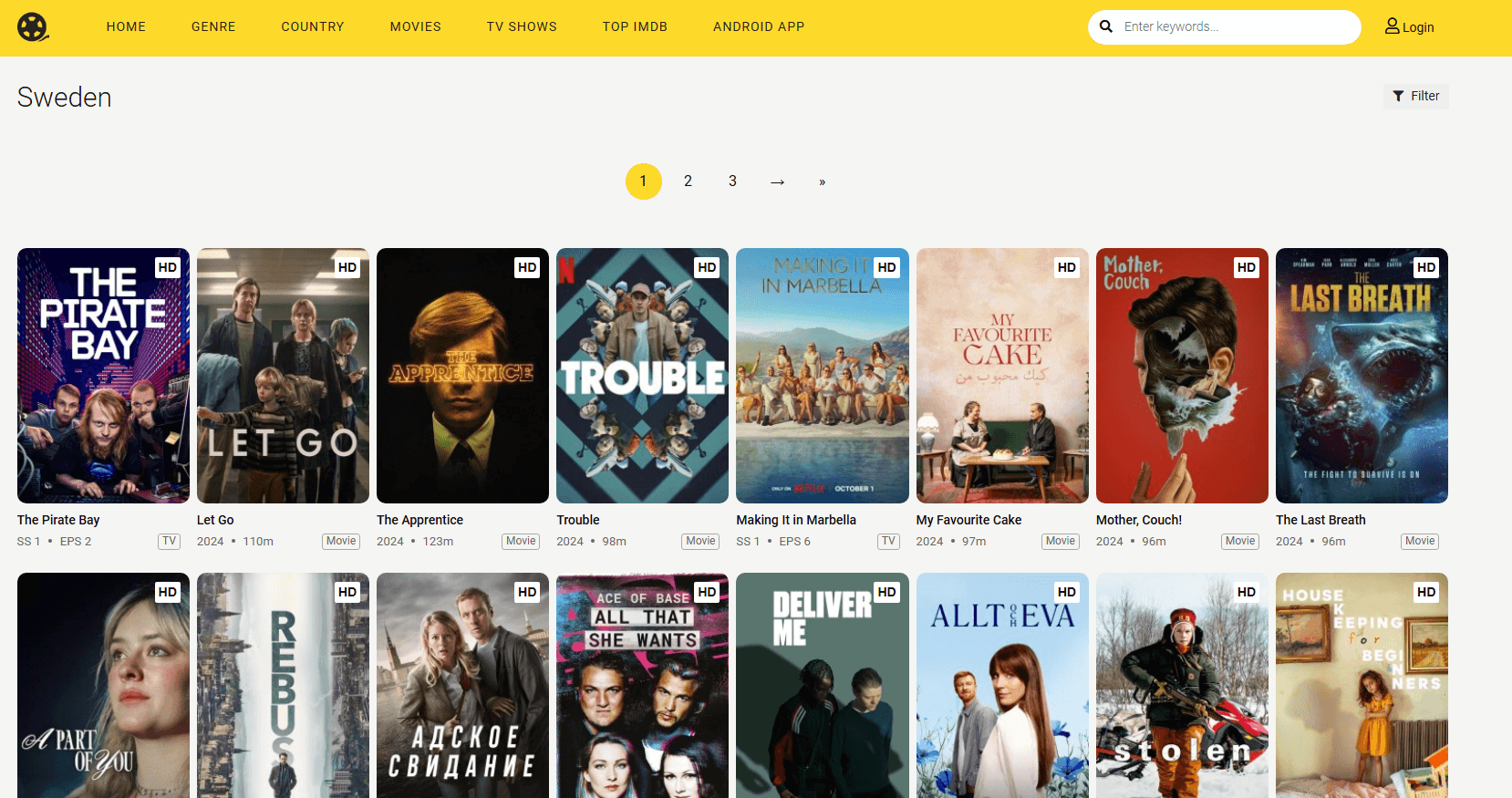Go to TV Shows section
1512x798 pixels.
pos(522,27)
